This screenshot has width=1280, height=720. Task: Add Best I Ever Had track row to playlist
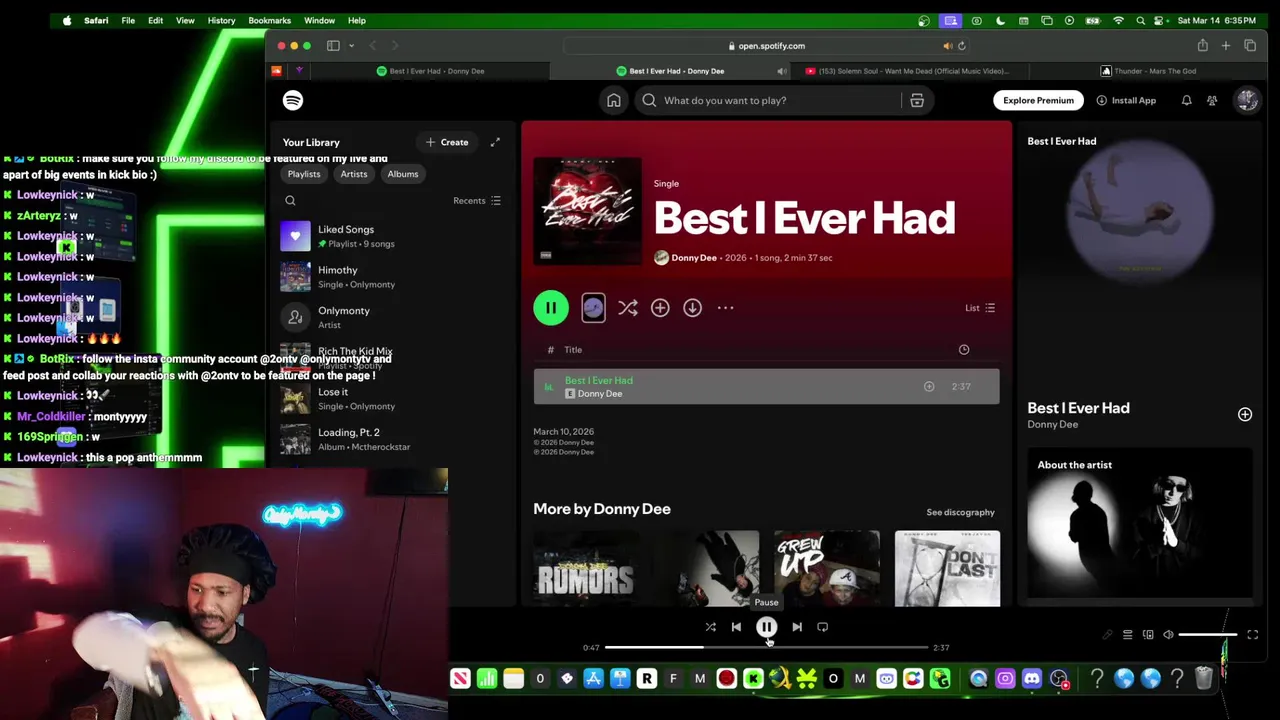click(x=929, y=386)
